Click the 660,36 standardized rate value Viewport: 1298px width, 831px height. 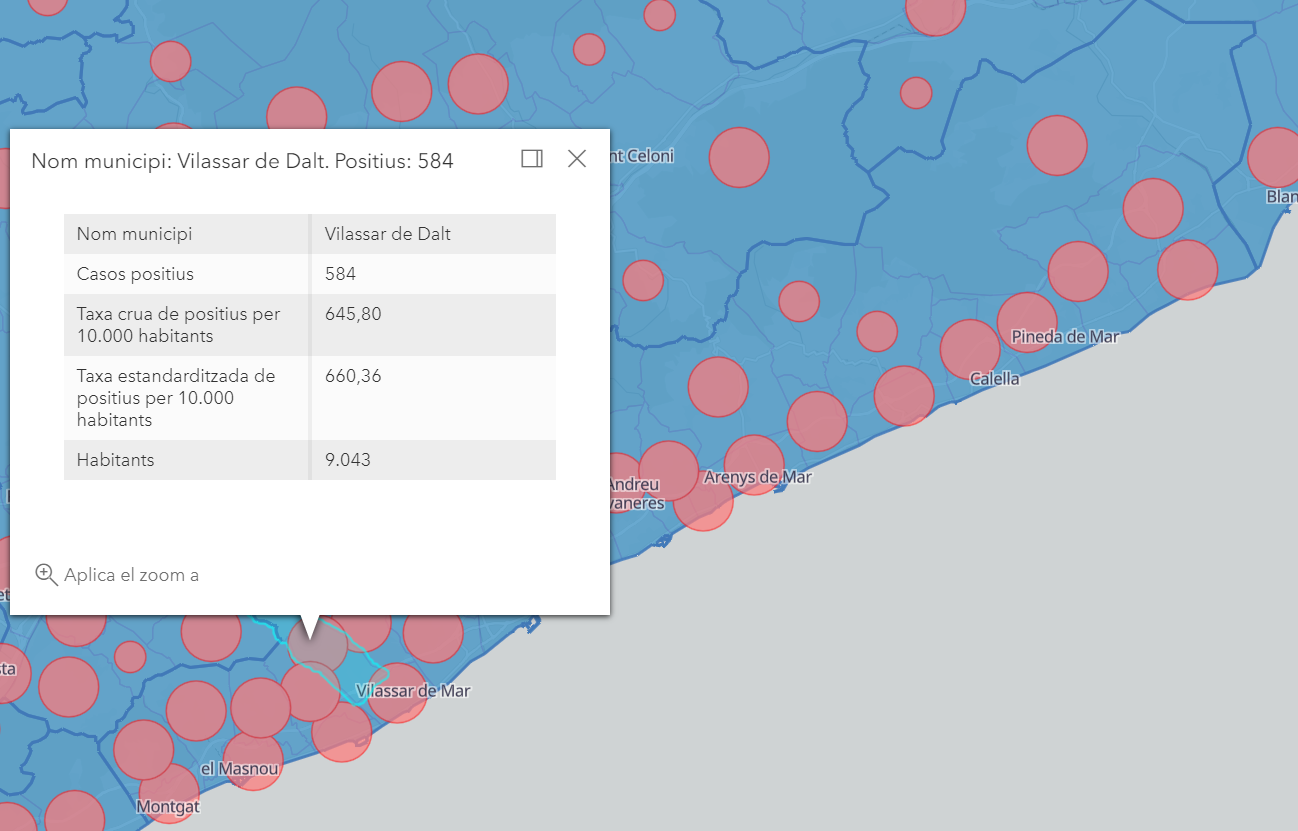click(x=353, y=376)
